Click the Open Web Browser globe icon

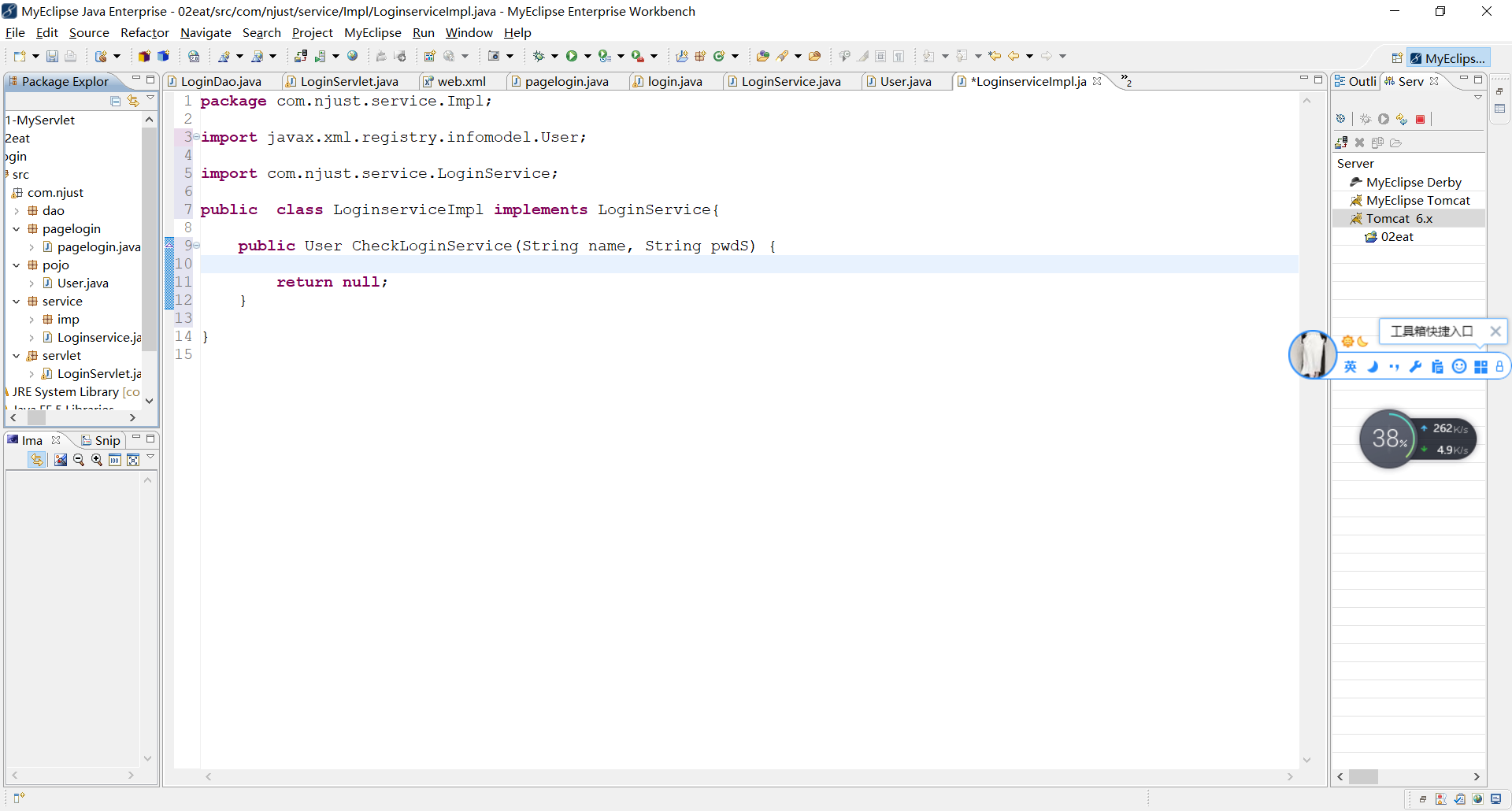click(353, 56)
